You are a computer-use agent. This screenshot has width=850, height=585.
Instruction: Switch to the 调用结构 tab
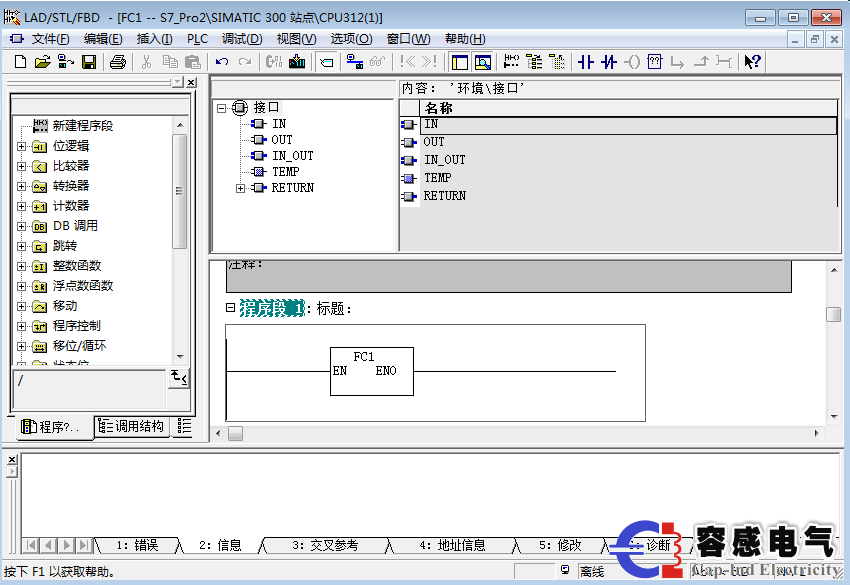coord(131,427)
